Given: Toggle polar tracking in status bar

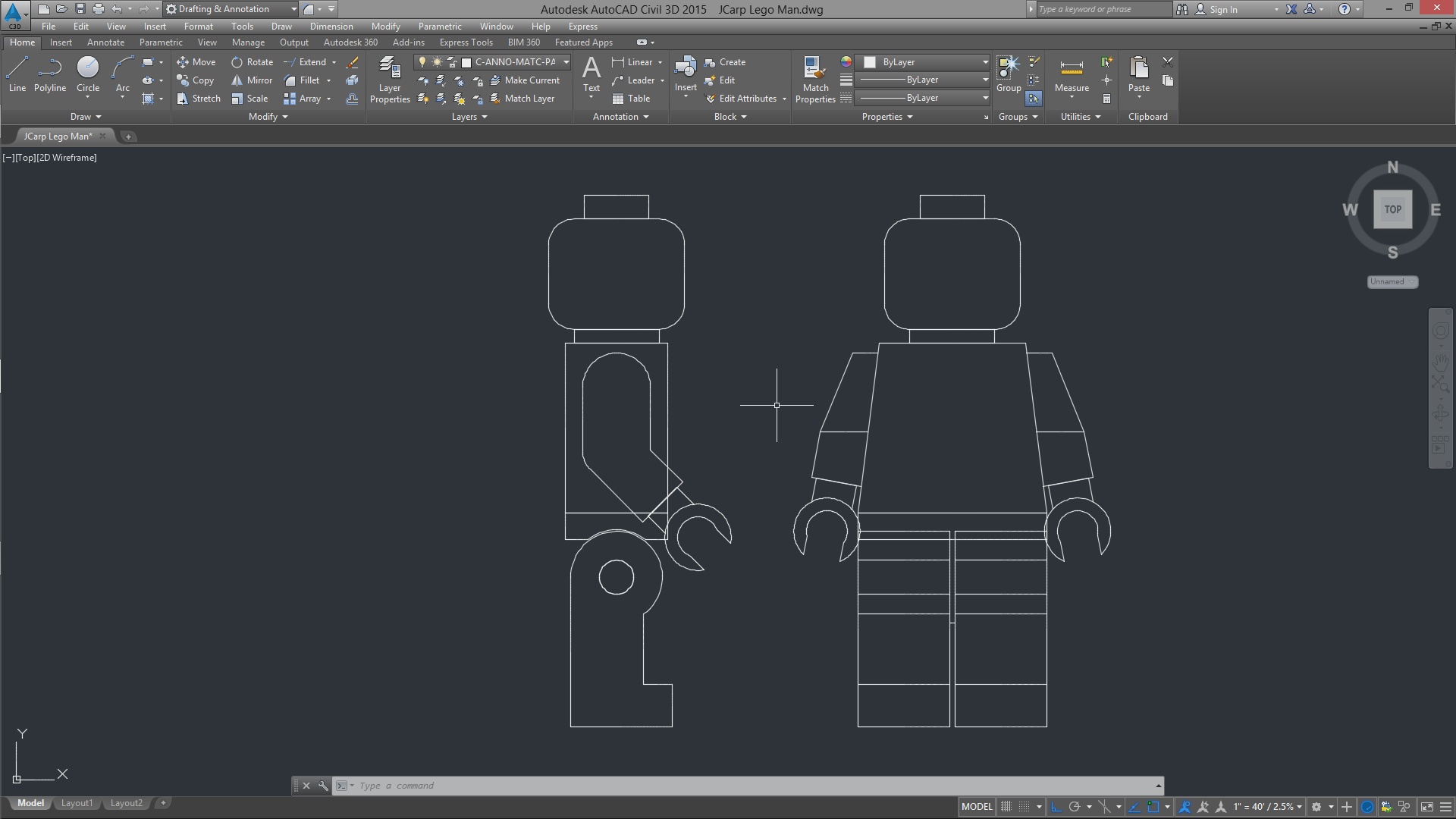Looking at the screenshot, I should [1074, 807].
